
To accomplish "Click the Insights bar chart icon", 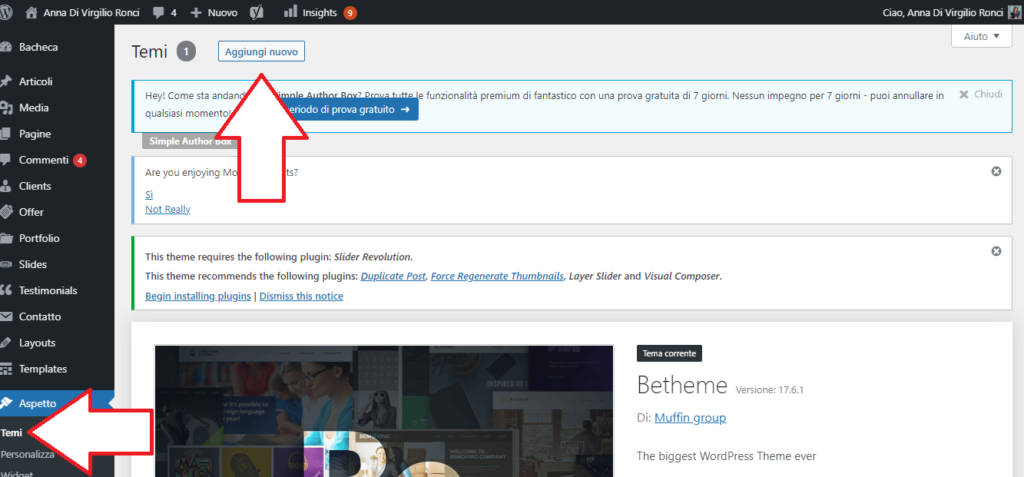I will 291,11.
